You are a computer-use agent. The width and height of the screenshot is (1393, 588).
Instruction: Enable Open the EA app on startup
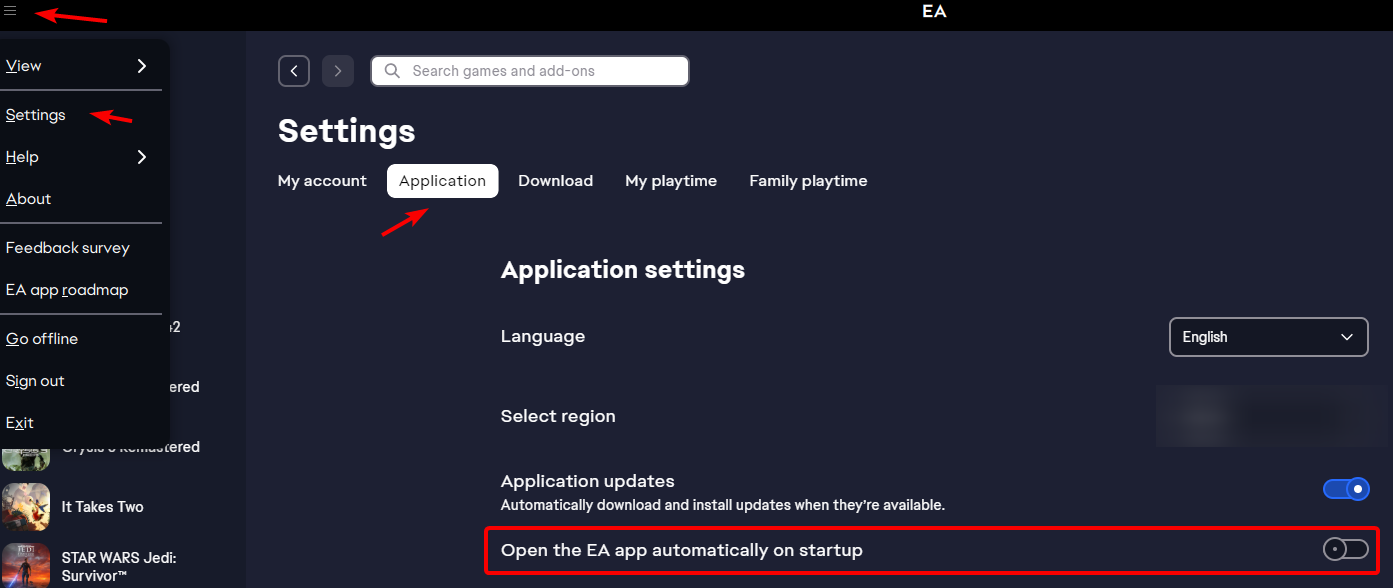pos(1345,549)
